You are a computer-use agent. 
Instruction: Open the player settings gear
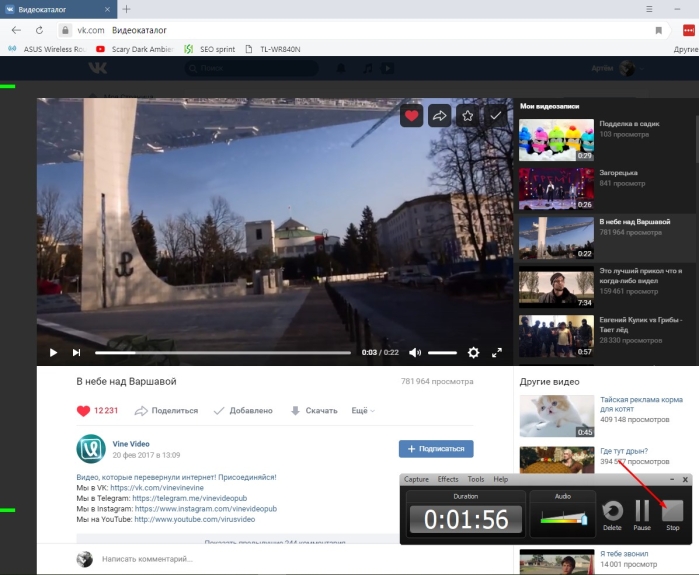tap(473, 353)
